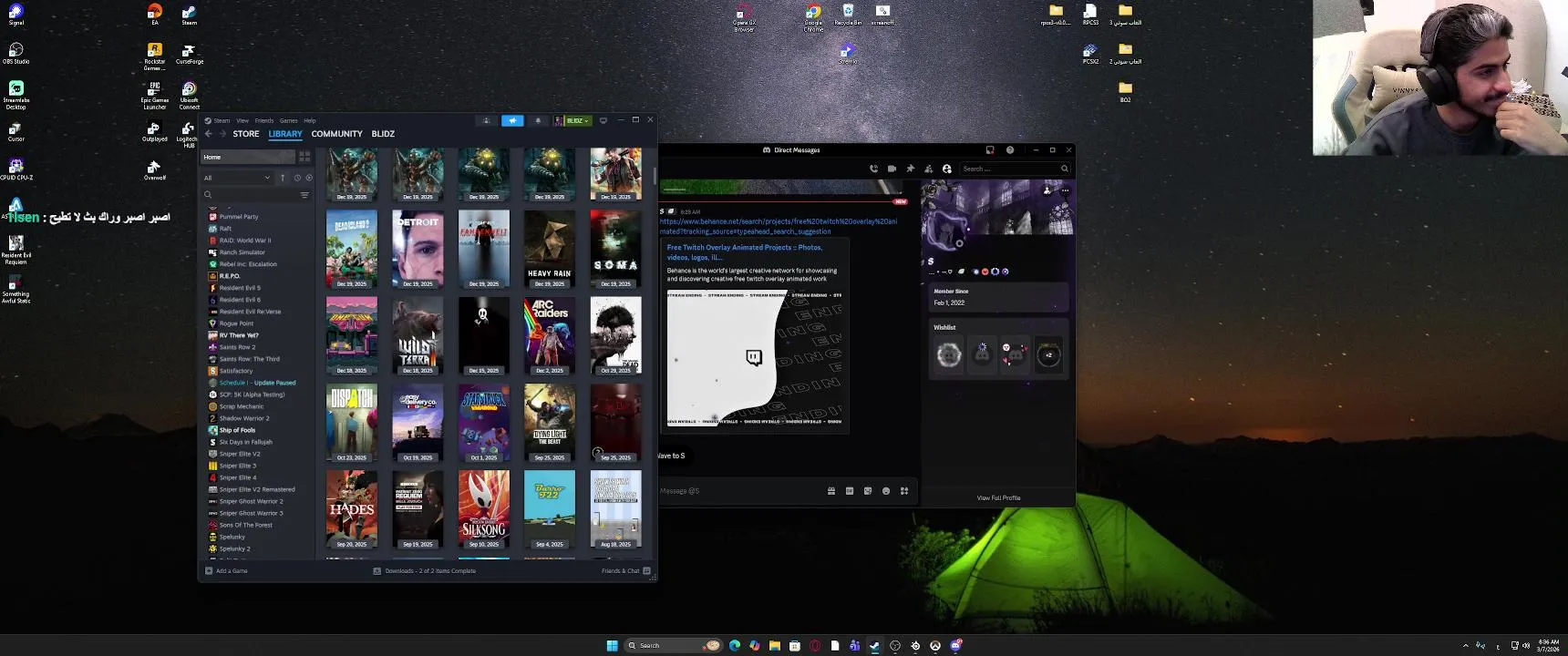Click Add a Game in Steam
Viewport: 1568px width, 656px height.
coord(226,571)
